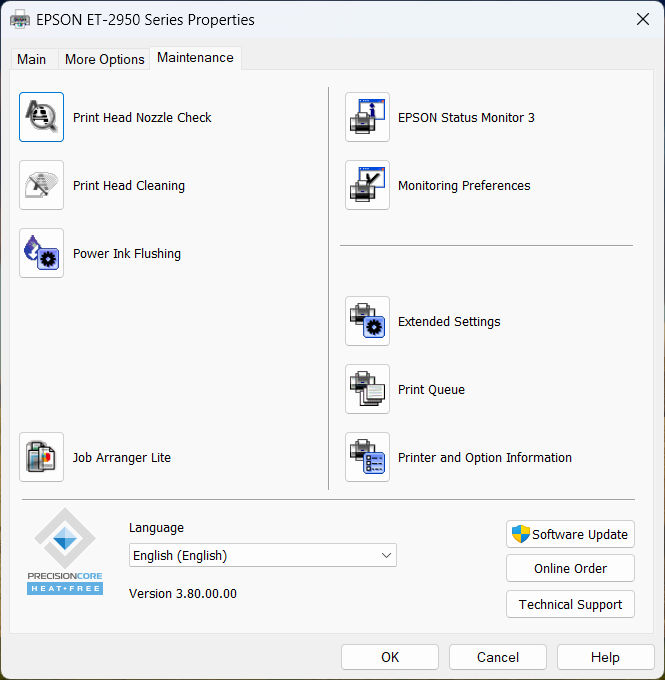Open Extended Settings icon
The width and height of the screenshot is (665, 680).
point(367,322)
